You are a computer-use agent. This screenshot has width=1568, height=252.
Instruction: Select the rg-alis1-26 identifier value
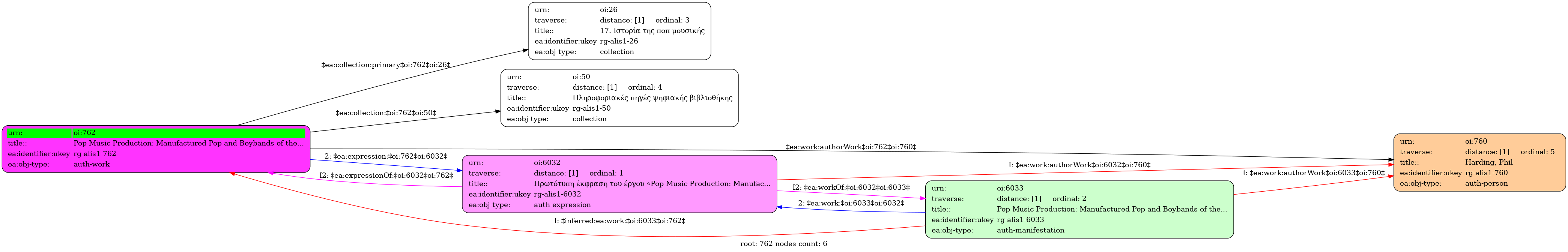(x=619, y=41)
